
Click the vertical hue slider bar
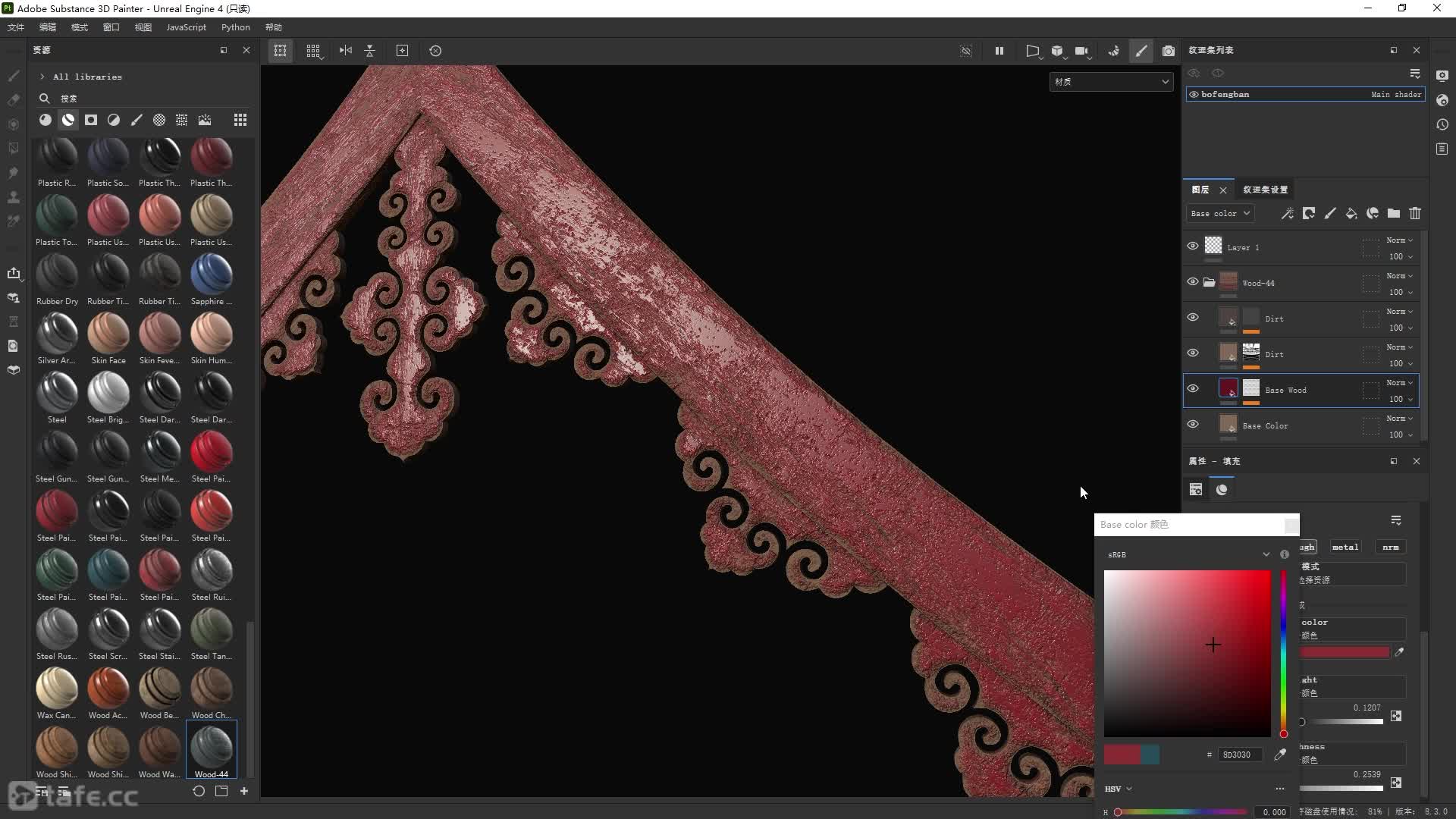pyautogui.click(x=1284, y=654)
